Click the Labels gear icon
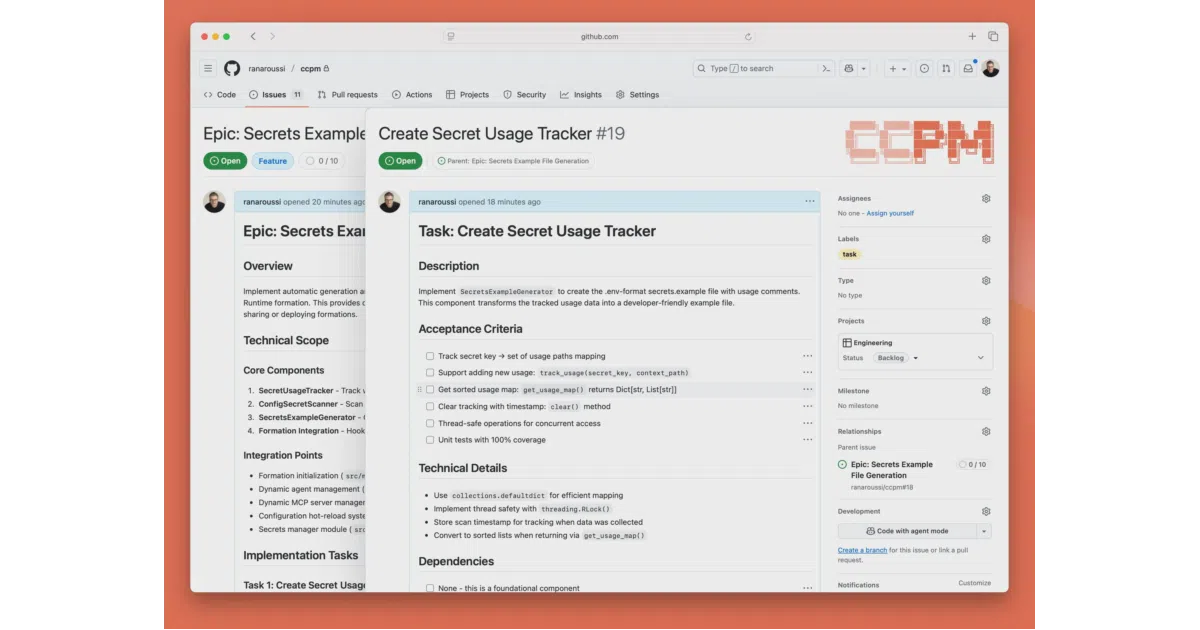This screenshot has width=1200, height=630. coord(986,239)
